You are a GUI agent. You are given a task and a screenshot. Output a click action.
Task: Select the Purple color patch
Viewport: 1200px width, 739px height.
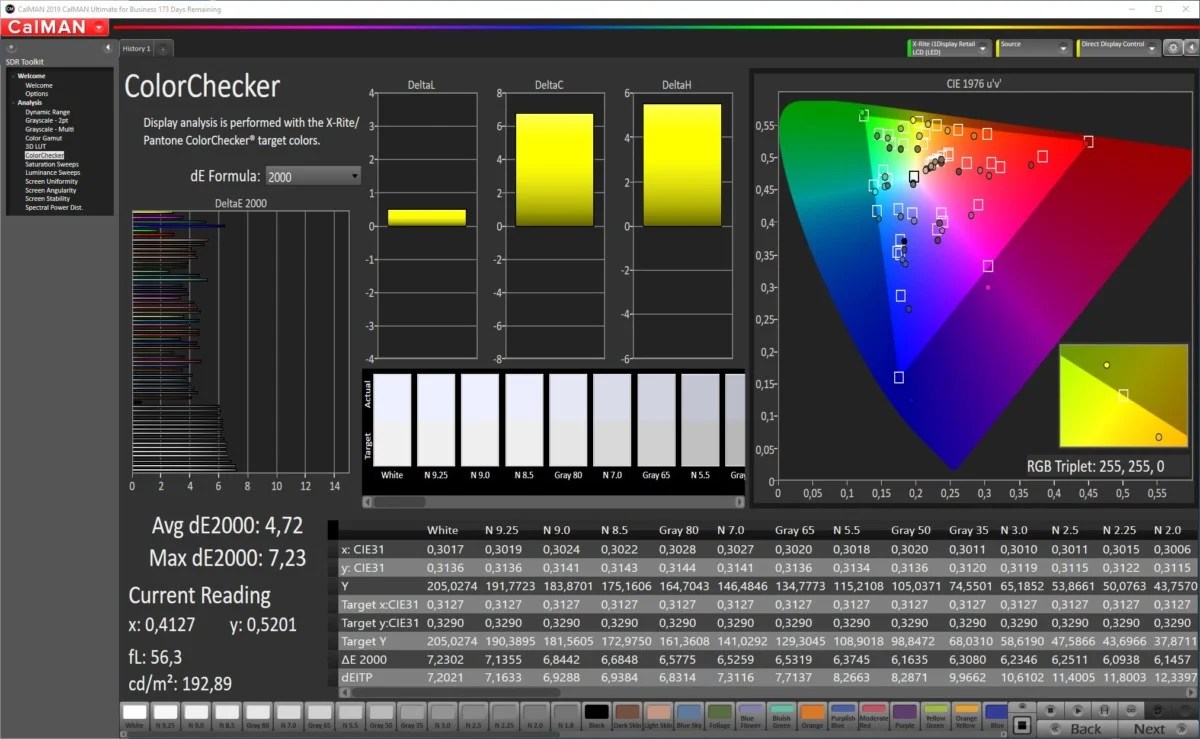905,715
